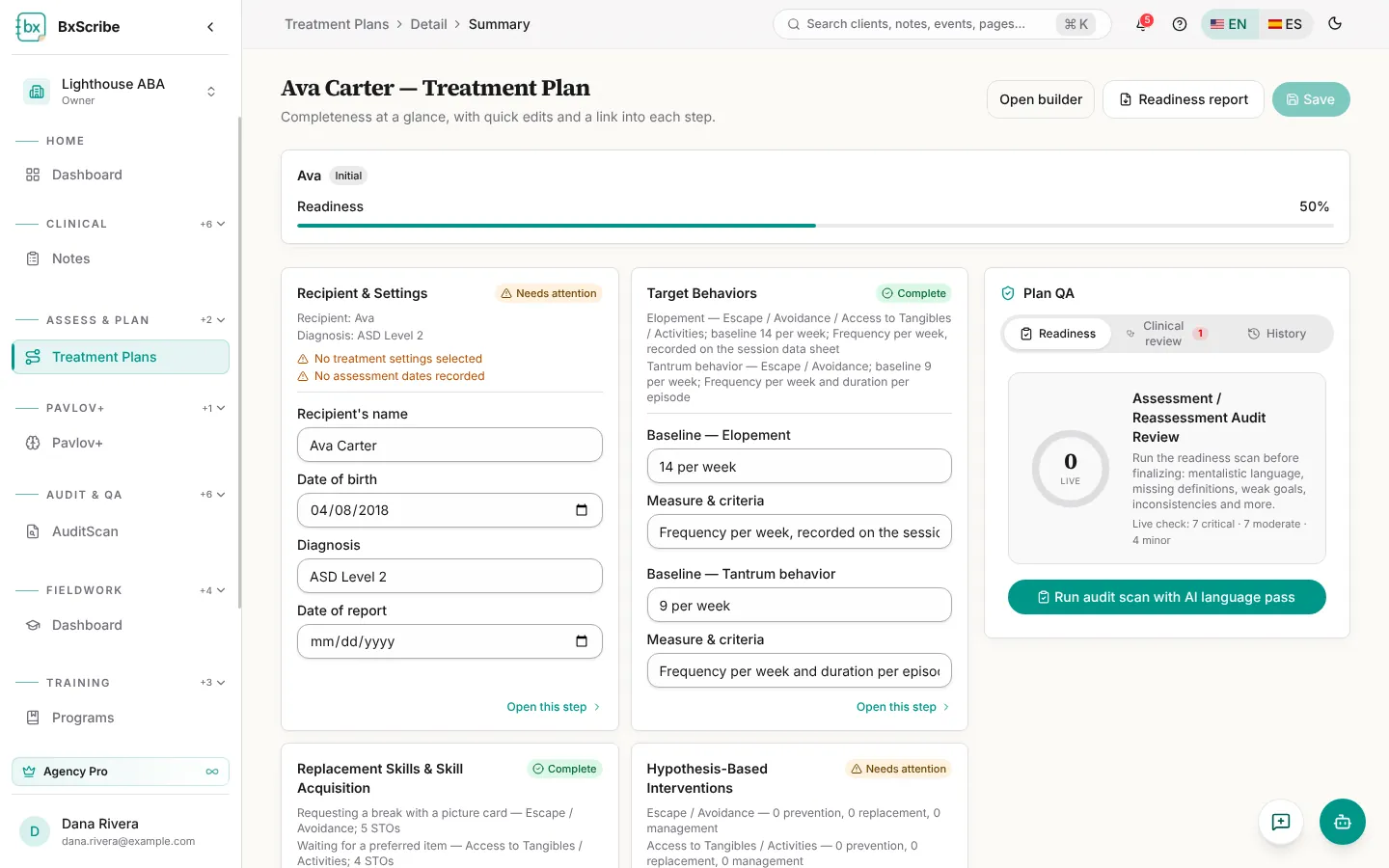Screen dimensions: 1389x868
Task: Open this step for Recipient & Settings
Action: pos(554,707)
